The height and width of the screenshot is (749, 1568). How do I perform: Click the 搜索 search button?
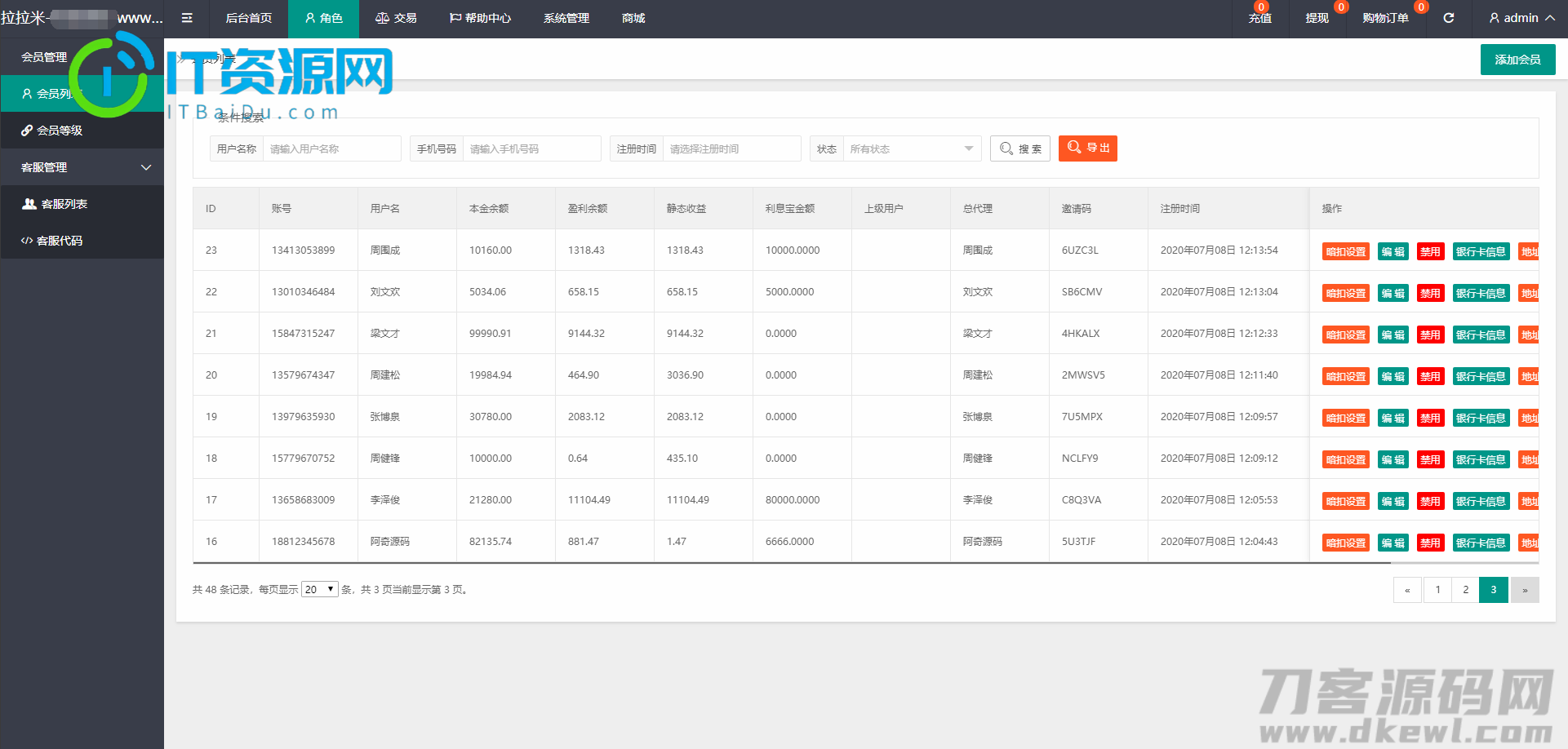[x=1020, y=148]
